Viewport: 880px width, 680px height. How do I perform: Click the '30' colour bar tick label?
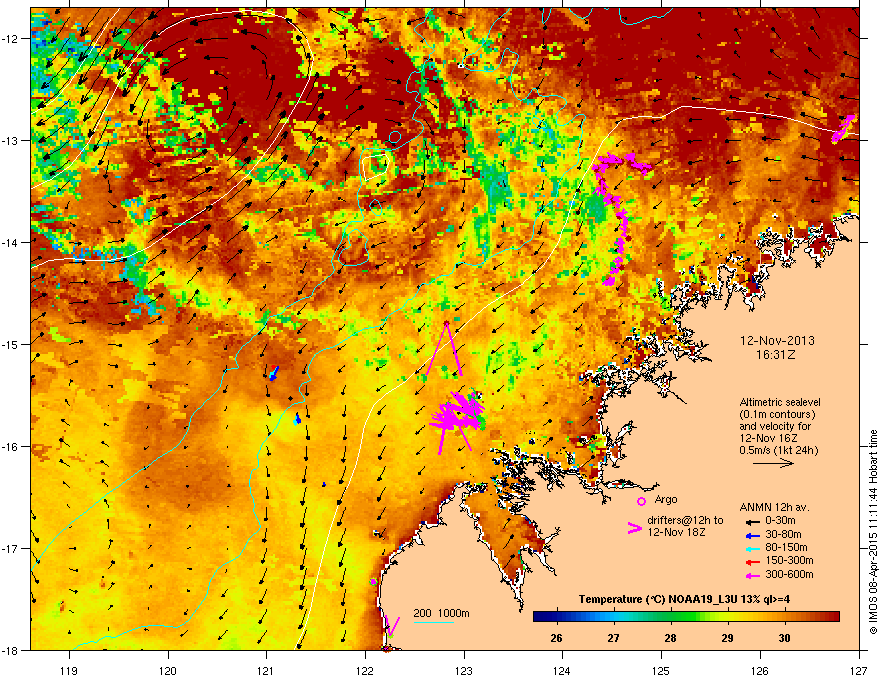pyautogui.click(x=784, y=638)
